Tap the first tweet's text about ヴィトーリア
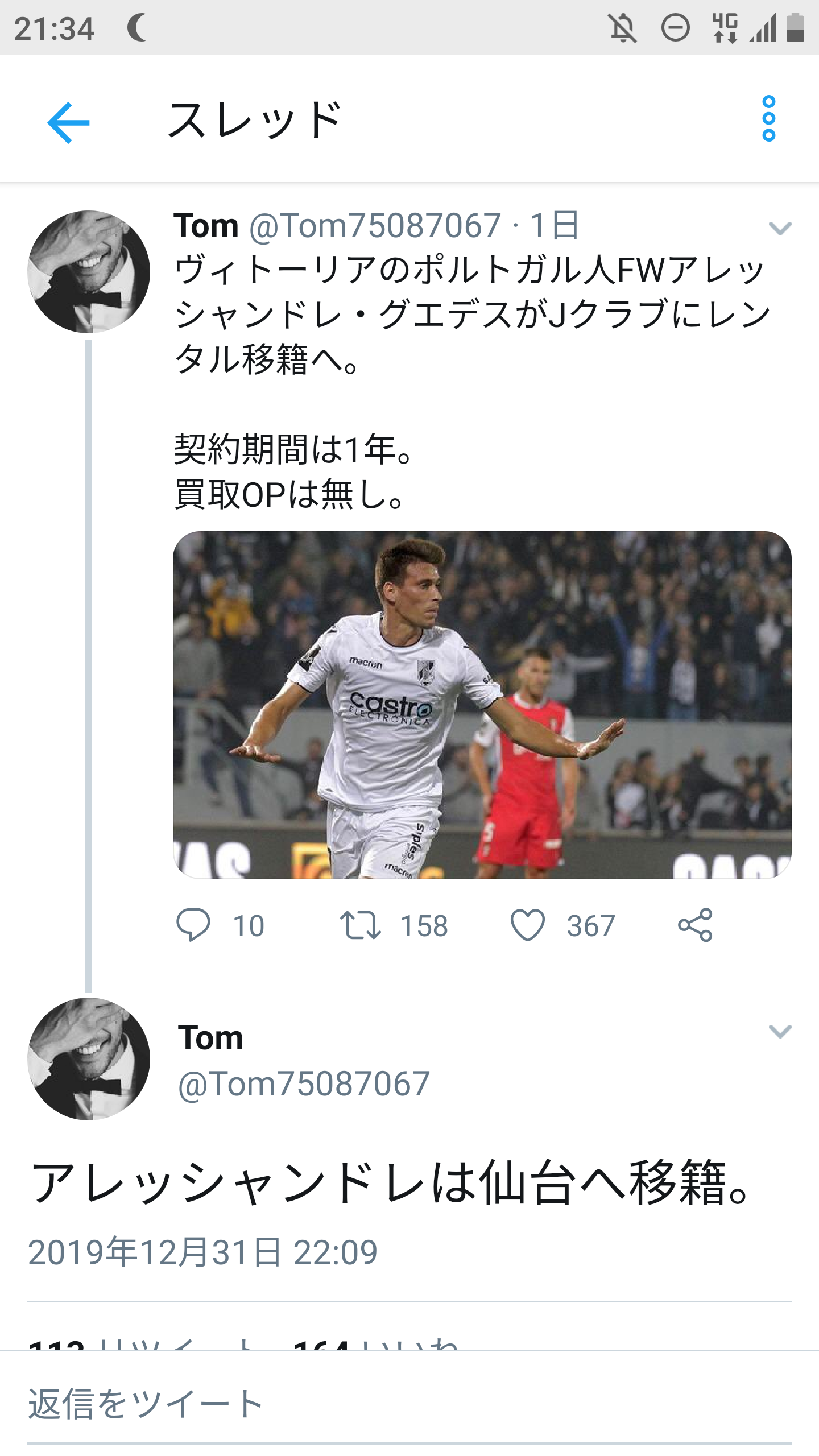Image resolution: width=819 pixels, height=1456 pixels. [x=472, y=315]
